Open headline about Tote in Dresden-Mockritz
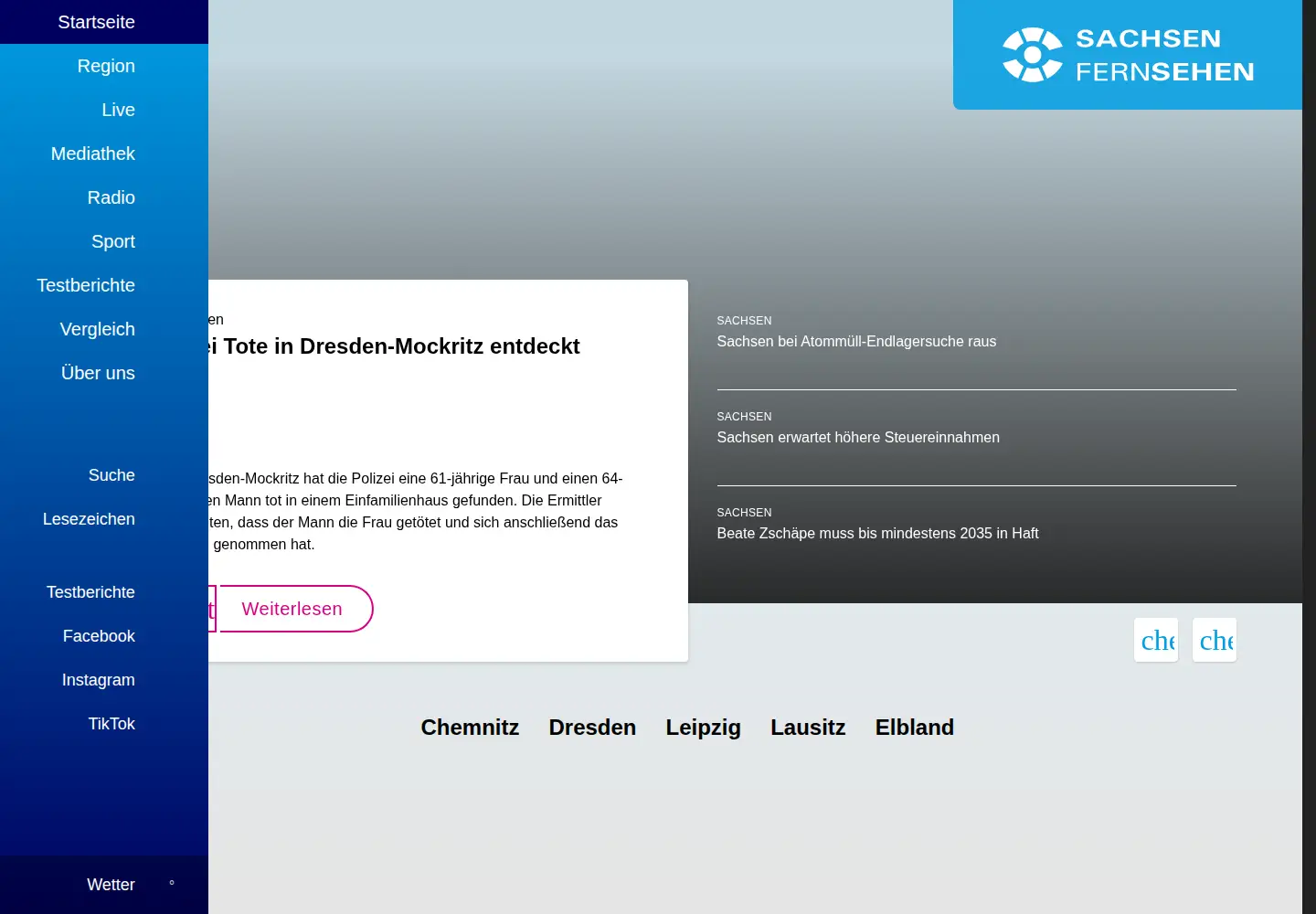Viewport: 1316px width, 914px height. click(x=393, y=346)
